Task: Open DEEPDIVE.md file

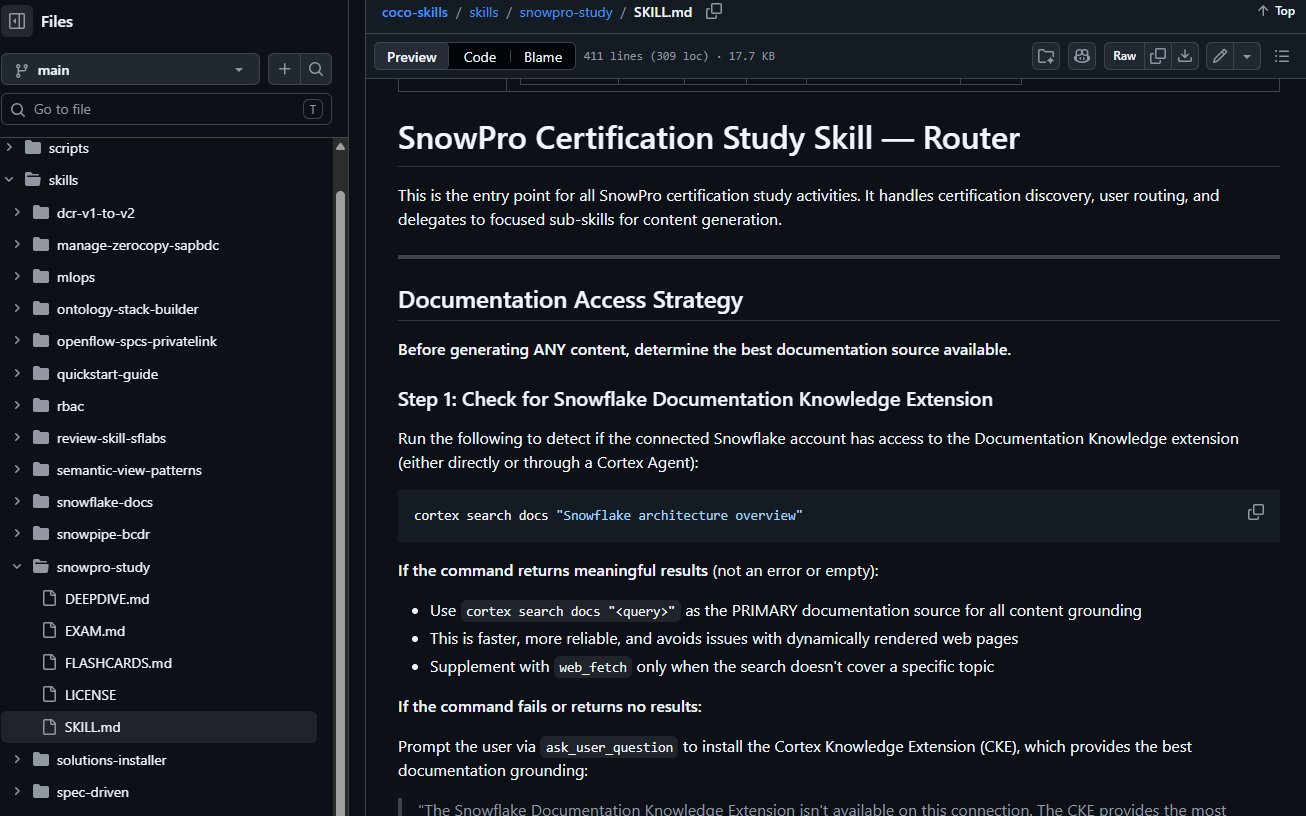Action: [107, 599]
